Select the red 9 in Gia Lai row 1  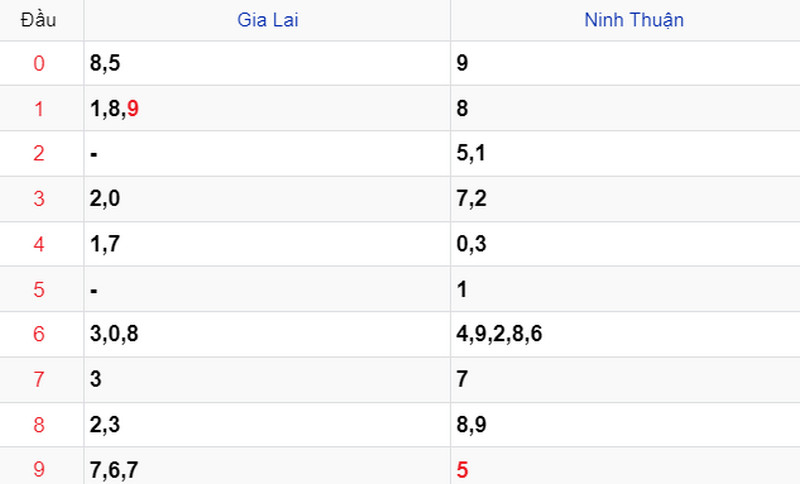tap(133, 108)
